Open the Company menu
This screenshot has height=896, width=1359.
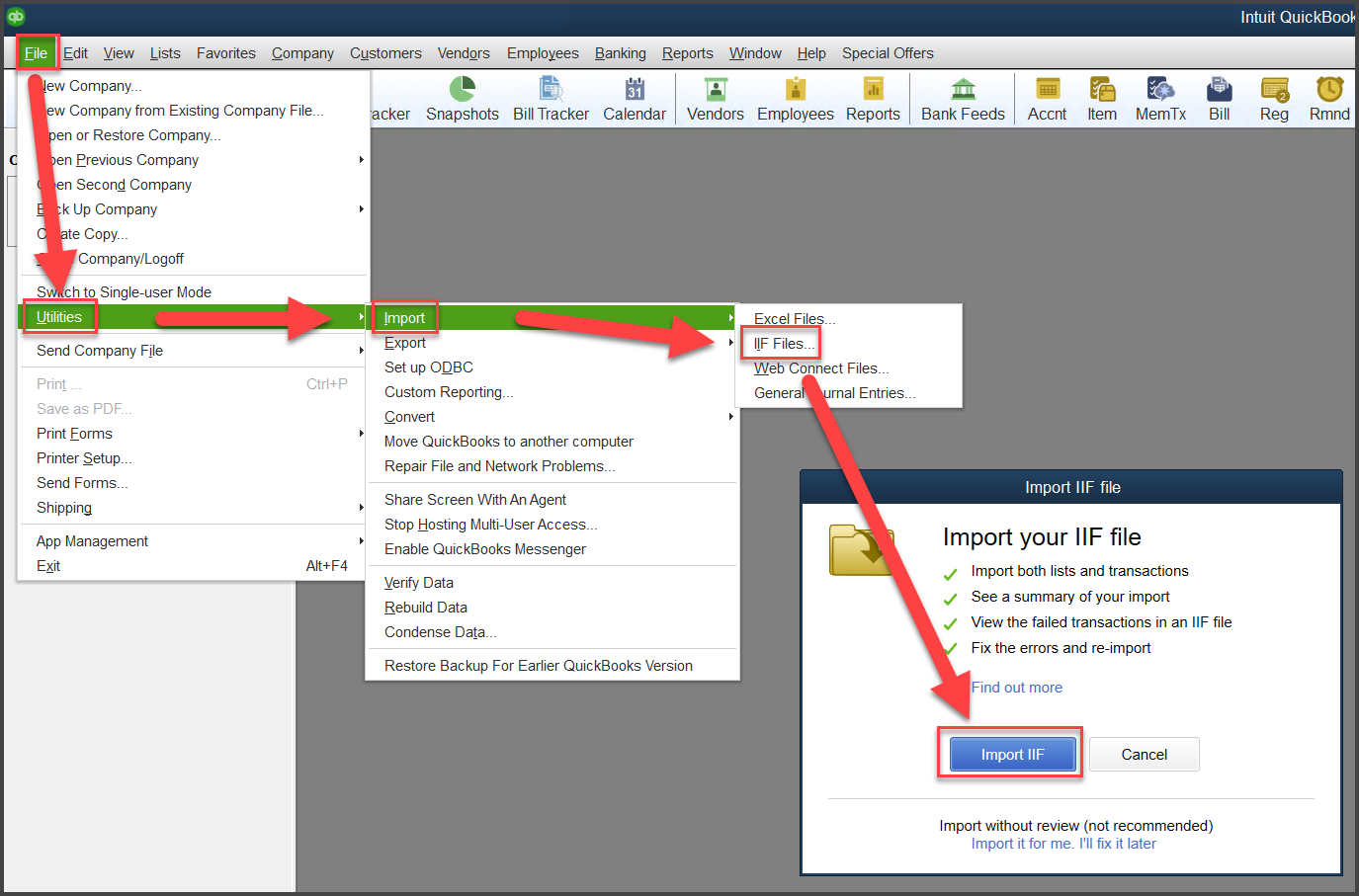pyautogui.click(x=302, y=53)
